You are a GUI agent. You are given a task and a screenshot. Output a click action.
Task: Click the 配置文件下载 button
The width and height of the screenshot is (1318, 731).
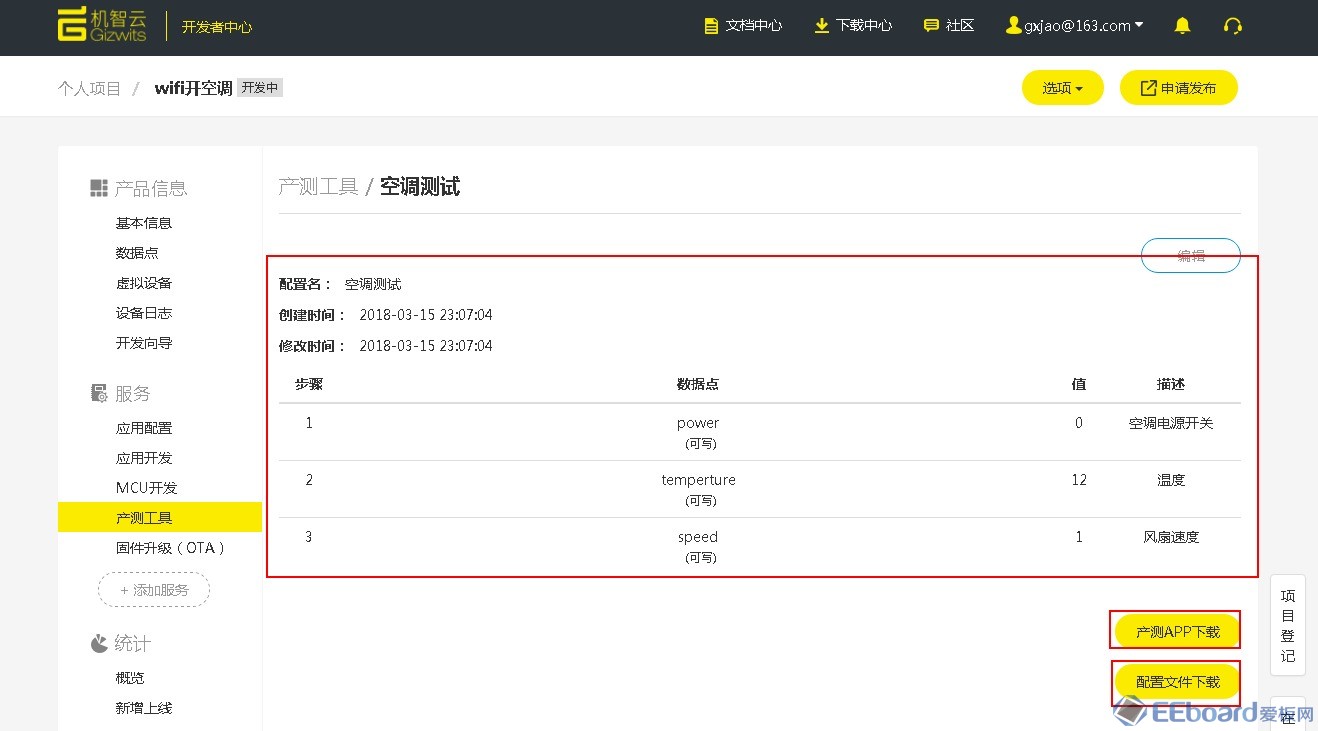(x=1178, y=682)
